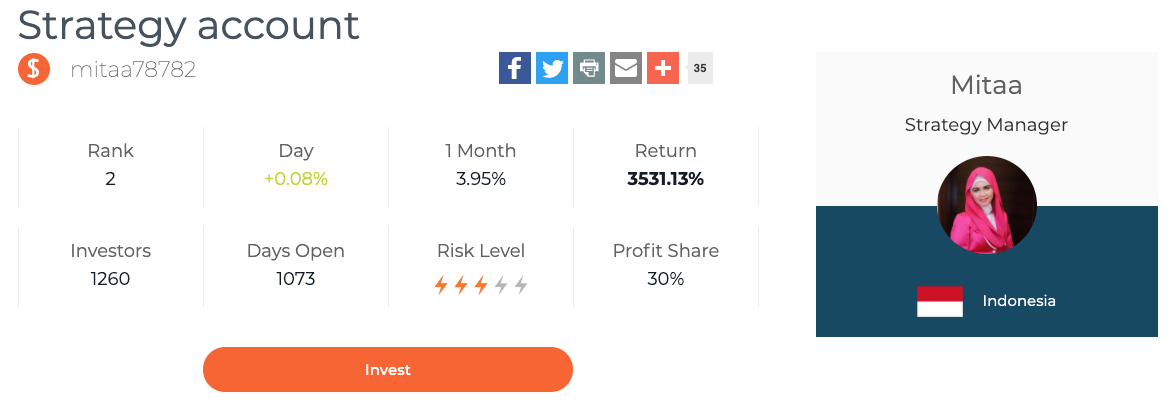Select the mitaa78782 account name
This screenshot has height=405, width=1170.
tap(133, 69)
